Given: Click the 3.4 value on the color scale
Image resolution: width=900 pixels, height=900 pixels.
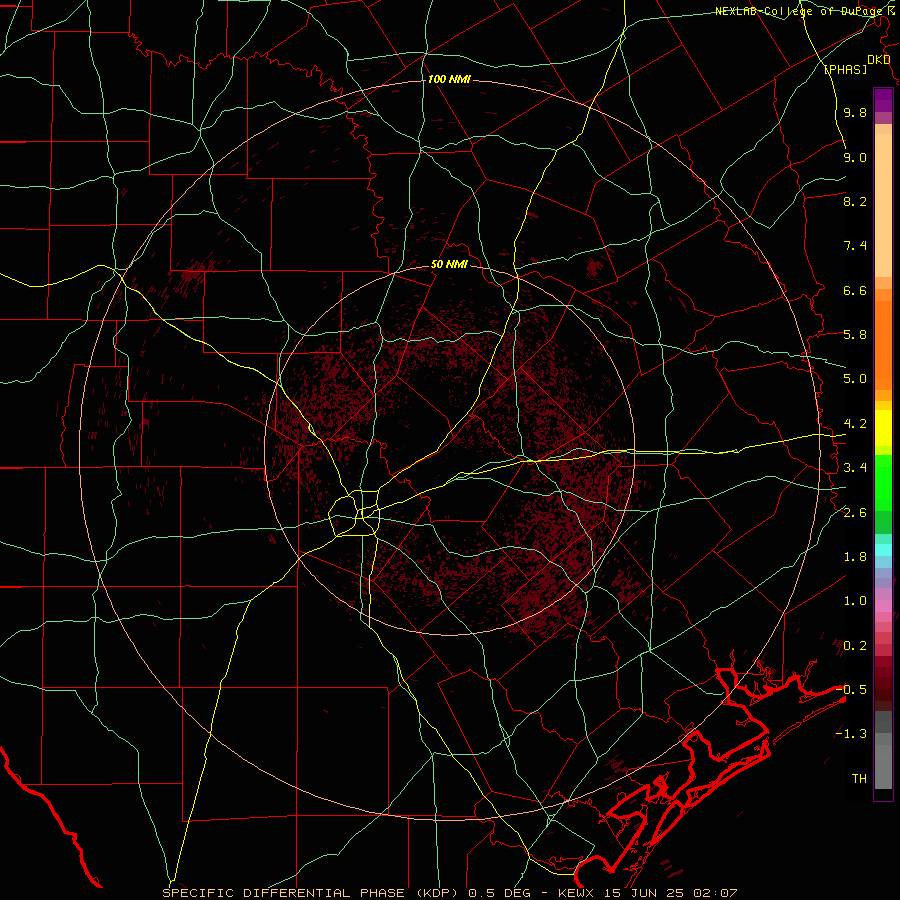Looking at the screenshot, I should (855, 468).
